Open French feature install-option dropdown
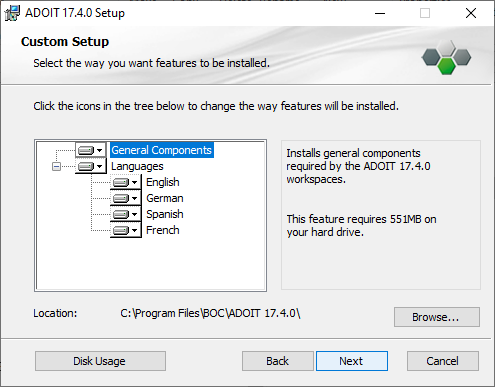Image resolution: width=495 pixels, height=387 pixels. tap(126, 230)
